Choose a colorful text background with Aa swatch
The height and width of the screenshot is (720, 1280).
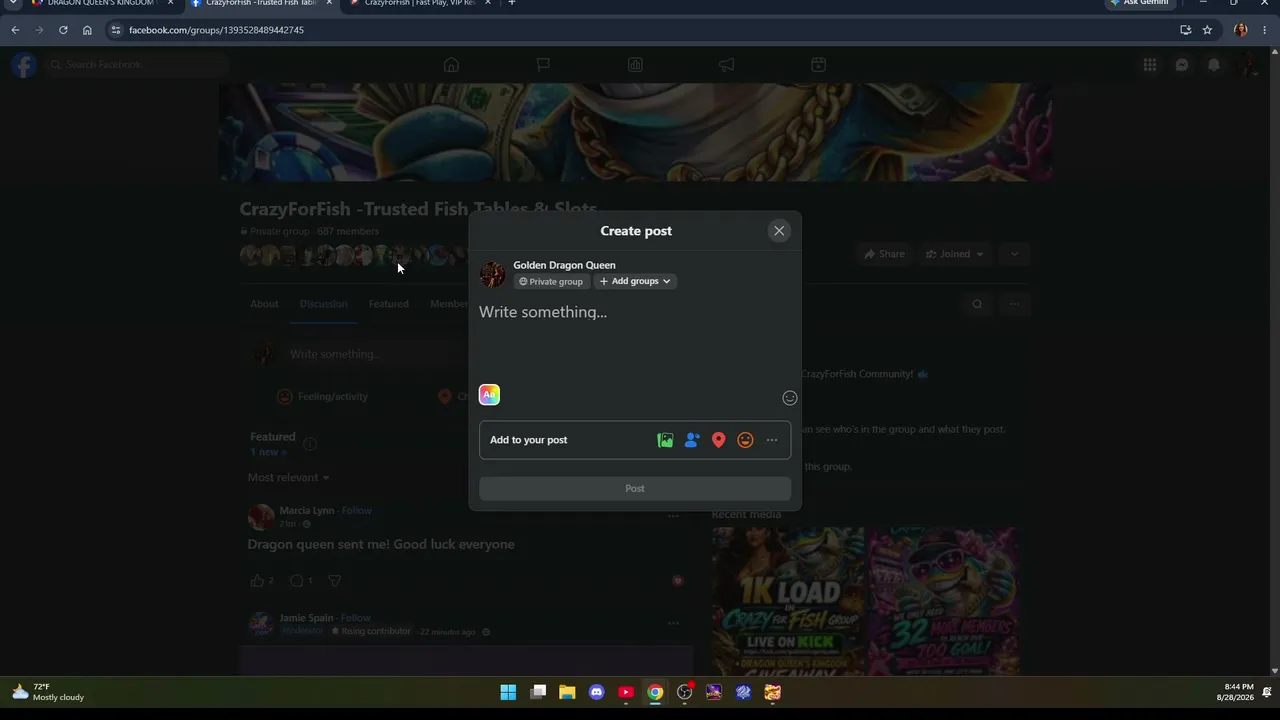(x=489, y=395)
